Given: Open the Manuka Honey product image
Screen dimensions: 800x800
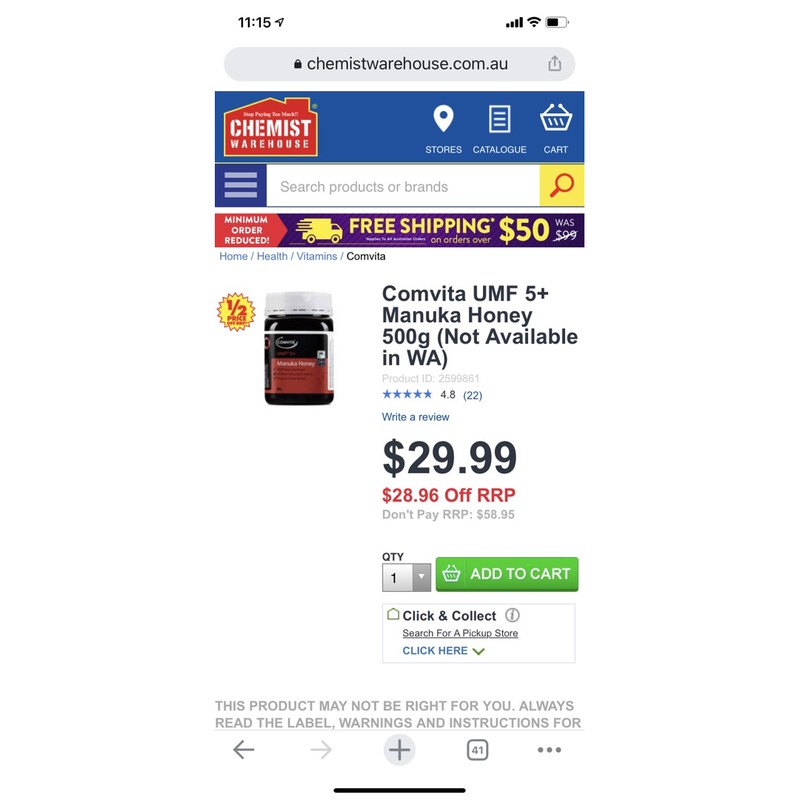Looking at the screenshot, I should point(298,348).
